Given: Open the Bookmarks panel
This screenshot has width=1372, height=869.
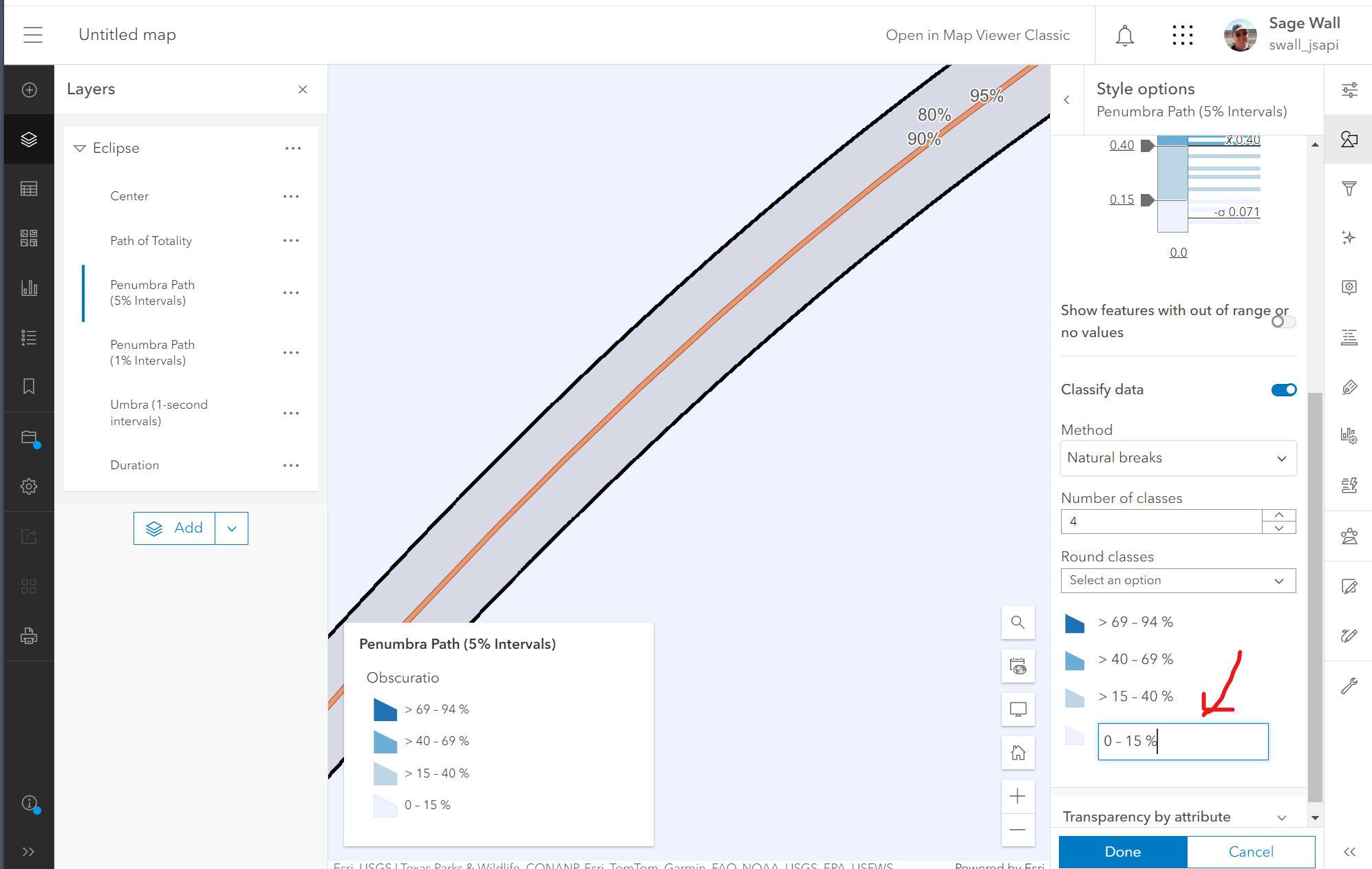Looking at the screenshot, I should (x=29, y=387).
